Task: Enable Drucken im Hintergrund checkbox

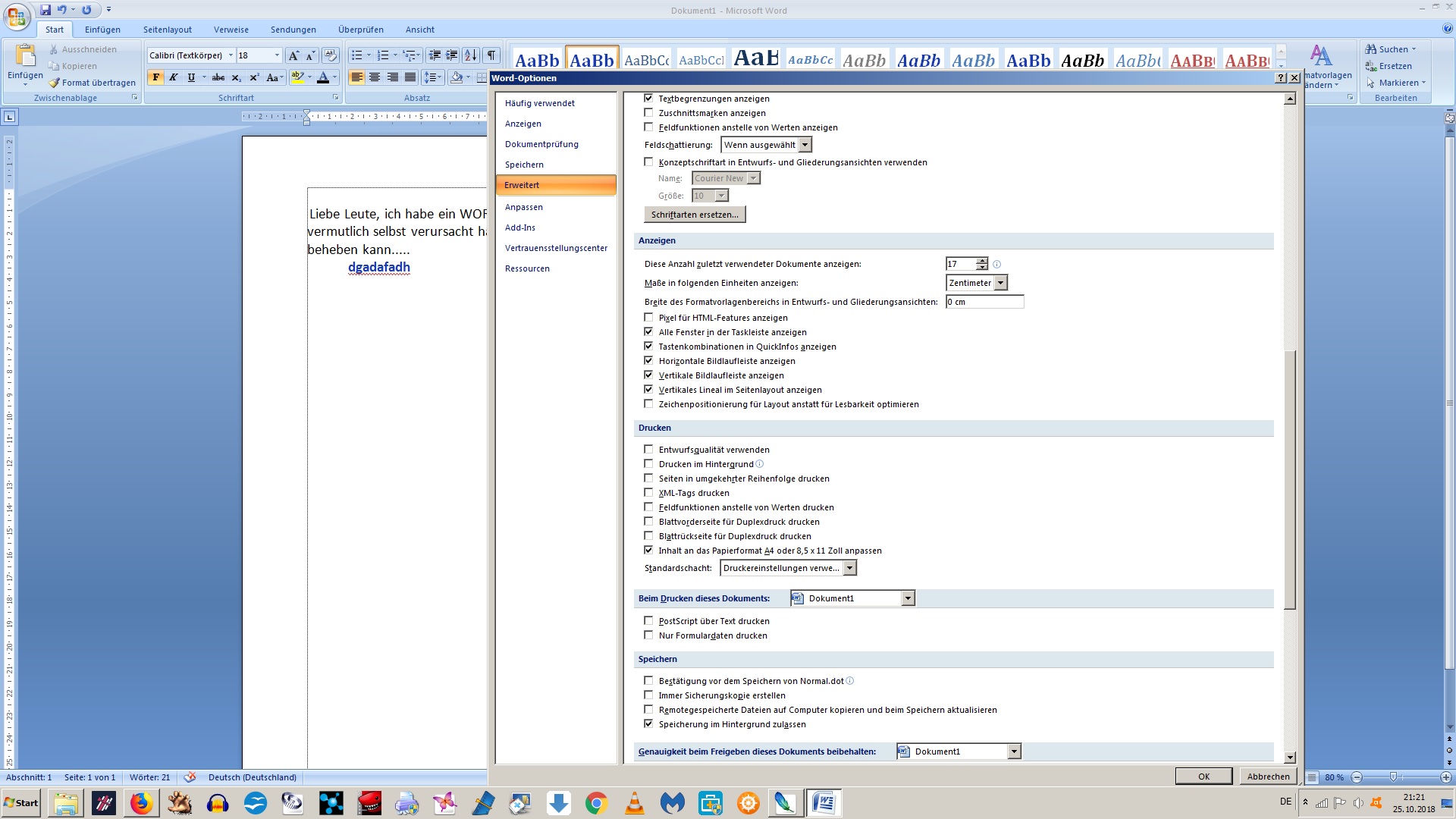Action: [x=648, y=464]
